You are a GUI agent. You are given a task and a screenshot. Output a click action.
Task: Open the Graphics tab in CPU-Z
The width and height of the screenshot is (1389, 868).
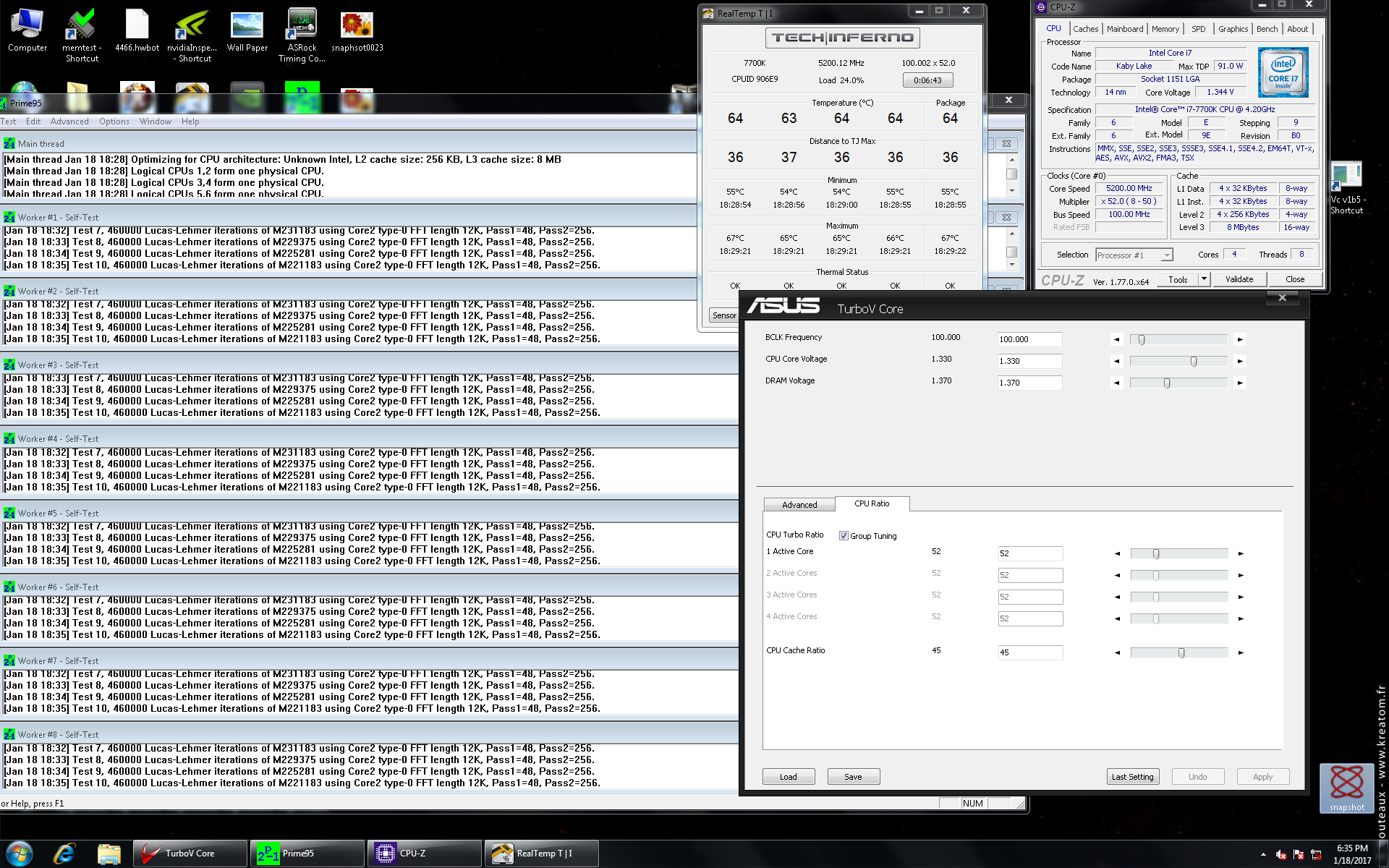click(1233, 29)
